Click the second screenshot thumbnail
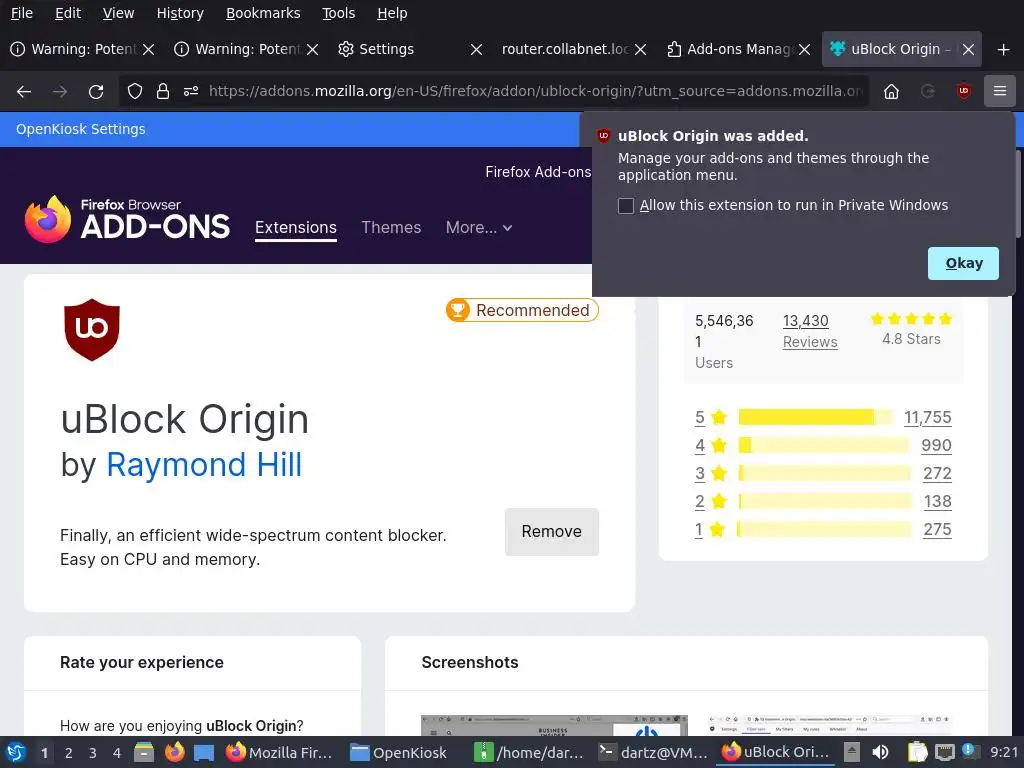The image size is (1024, 768). (829, 726)
